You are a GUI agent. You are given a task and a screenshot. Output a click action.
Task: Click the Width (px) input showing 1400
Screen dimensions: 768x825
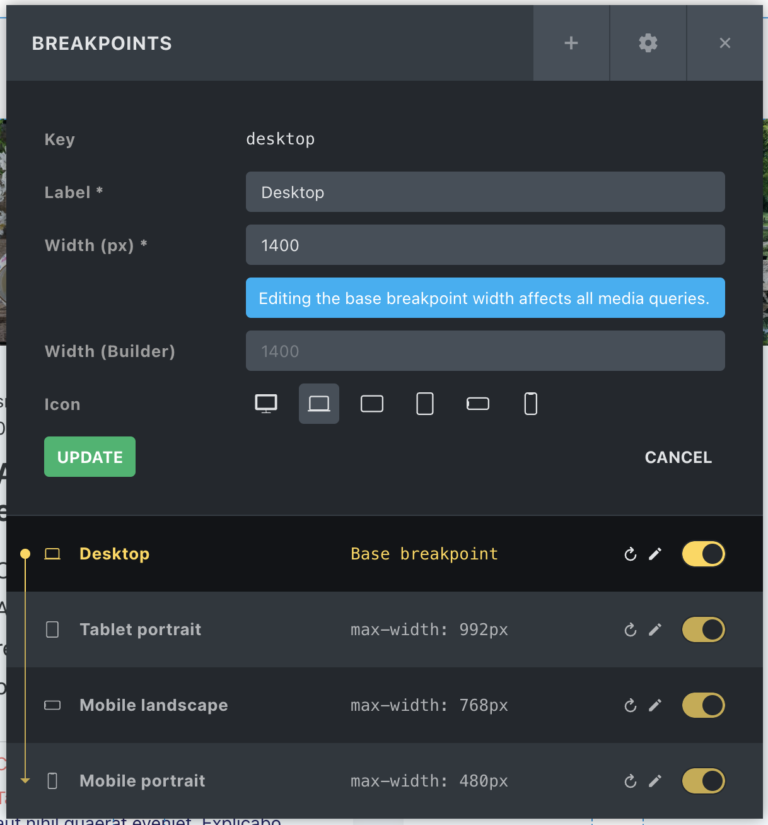(485, 245)
